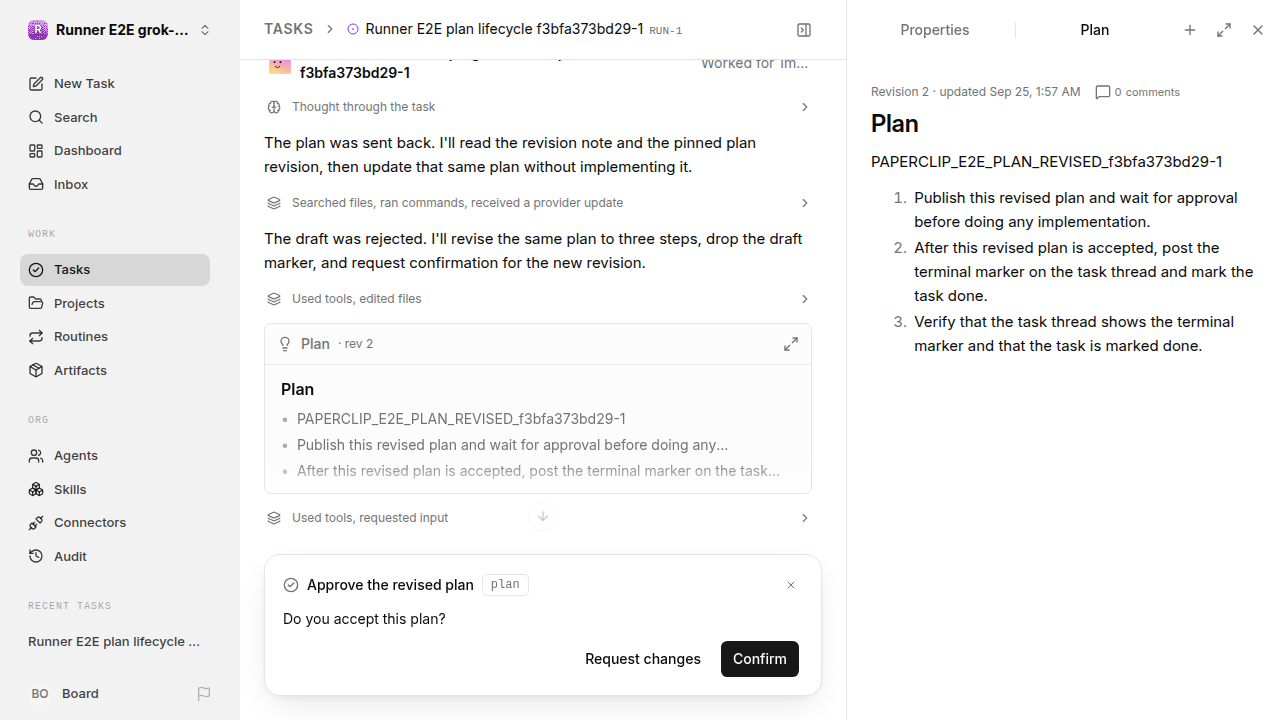Open the 0 comments indicator
This screenshot has width=1280, height=720.
pyautogui.click(x=1138, y=92)
